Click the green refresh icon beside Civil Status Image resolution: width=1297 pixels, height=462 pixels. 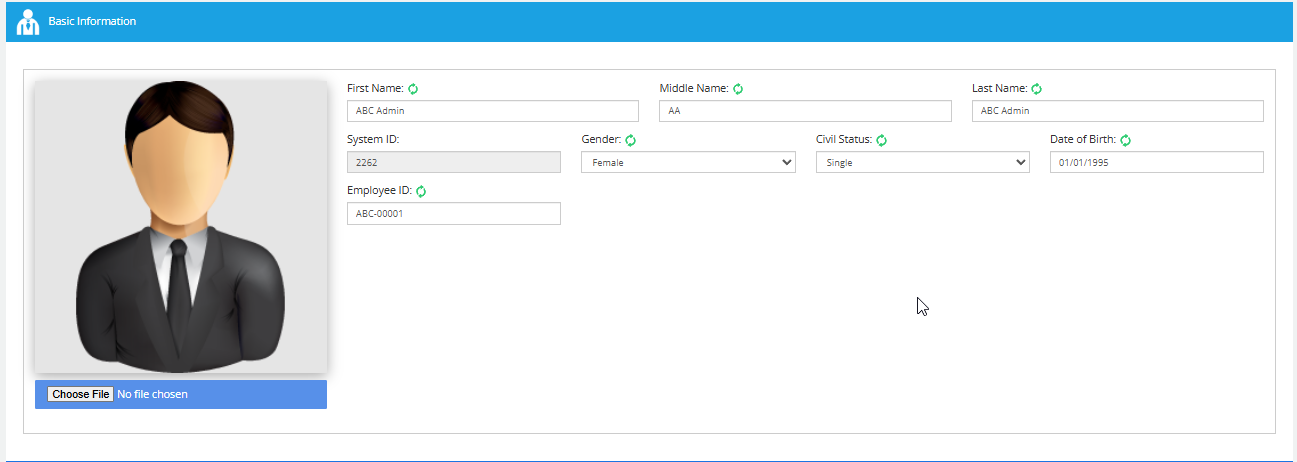(x=882, y=141)
